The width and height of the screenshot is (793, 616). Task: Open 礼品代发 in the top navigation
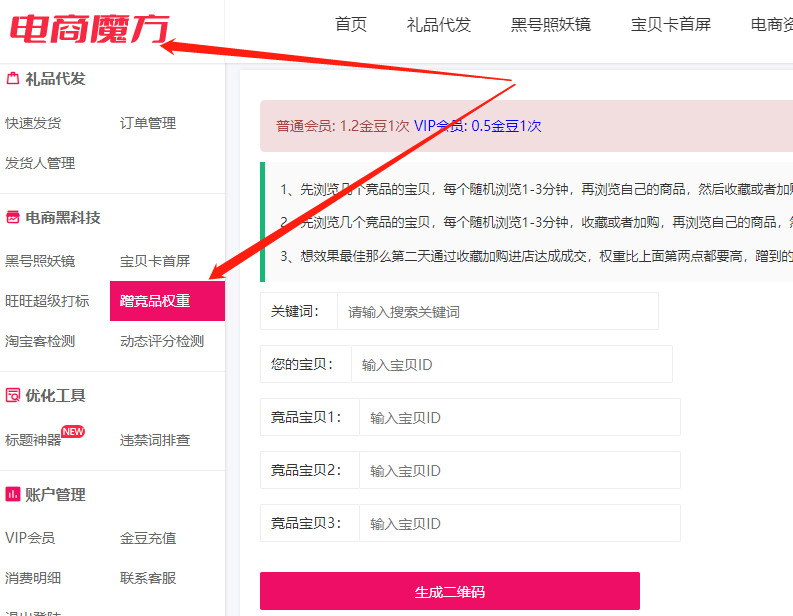tap(438, 24)
